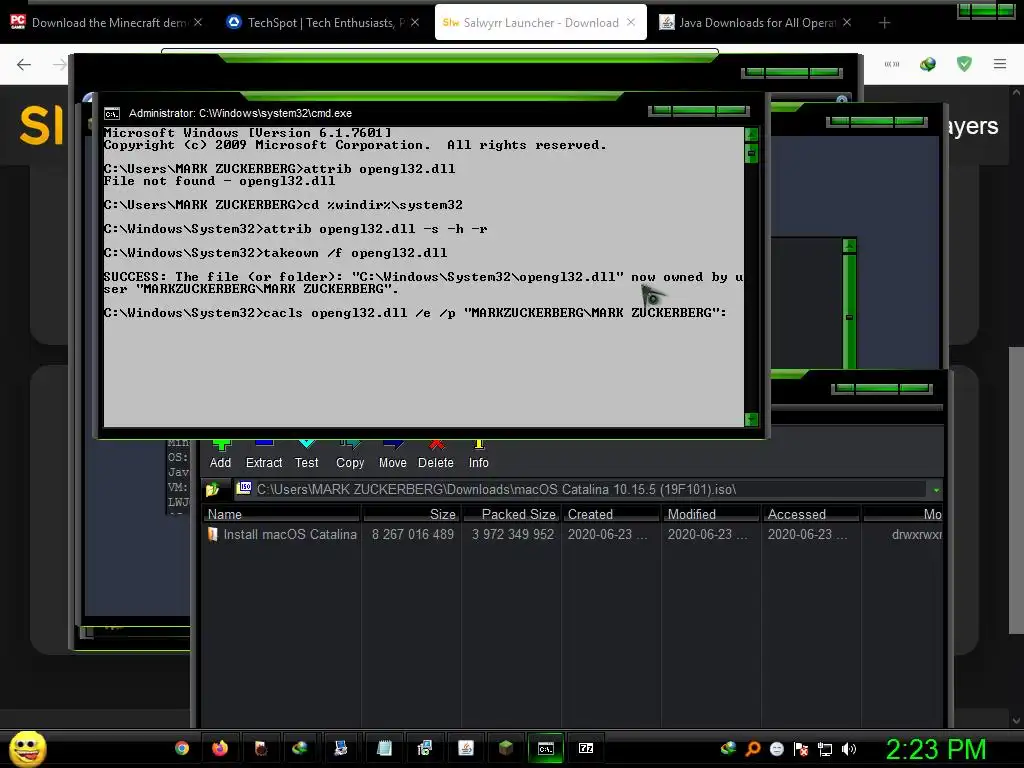
Task: Close the Minecraft demo tab
Action: tap(198, 22)
